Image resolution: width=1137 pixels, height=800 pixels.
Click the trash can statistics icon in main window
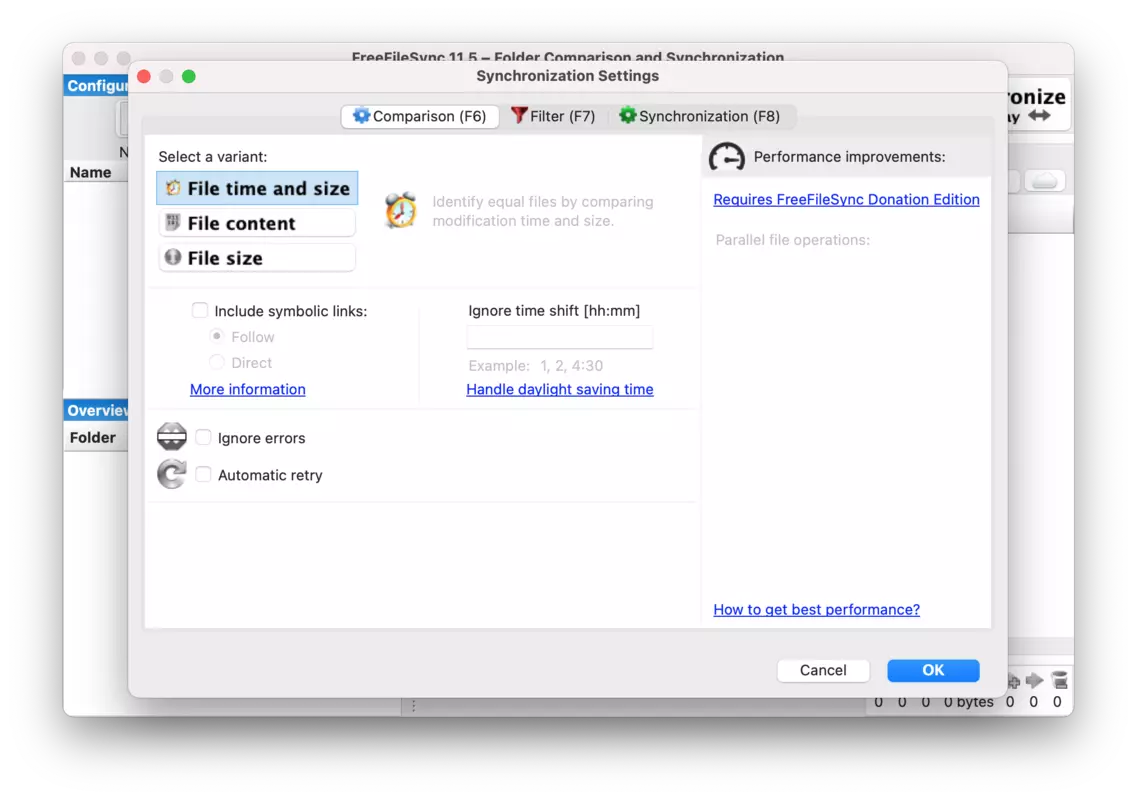click(x=1059, y=680)
